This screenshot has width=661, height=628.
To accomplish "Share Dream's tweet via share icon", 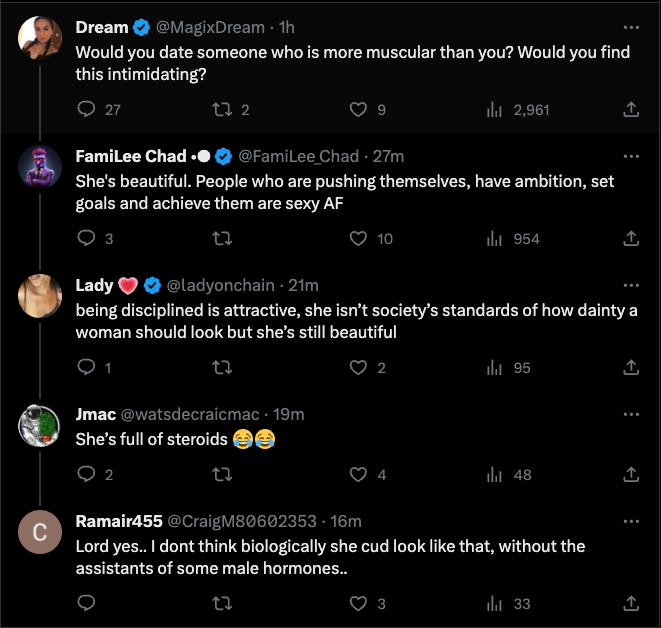I will pos(631,110).
